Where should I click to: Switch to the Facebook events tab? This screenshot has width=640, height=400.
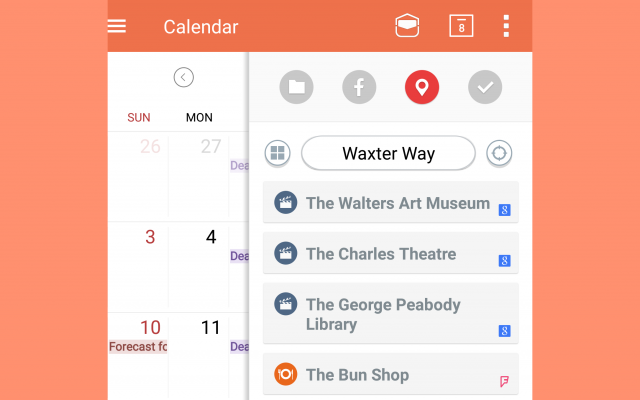359,87
